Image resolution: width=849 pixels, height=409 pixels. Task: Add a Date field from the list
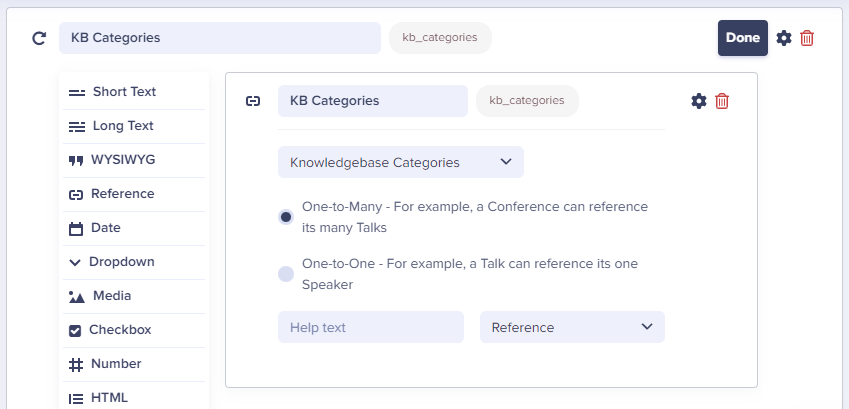point(134,228)
